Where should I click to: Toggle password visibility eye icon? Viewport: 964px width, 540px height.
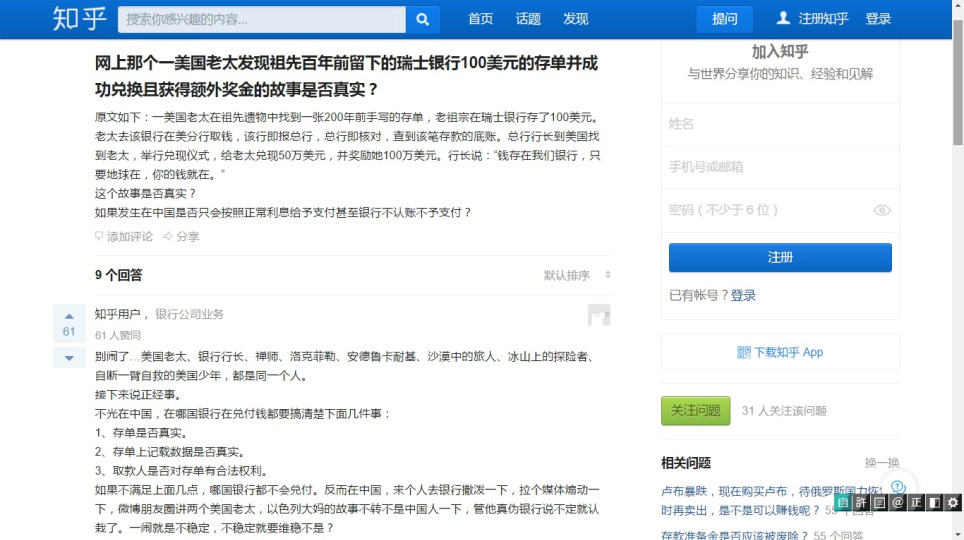click(x=881, y=210)
